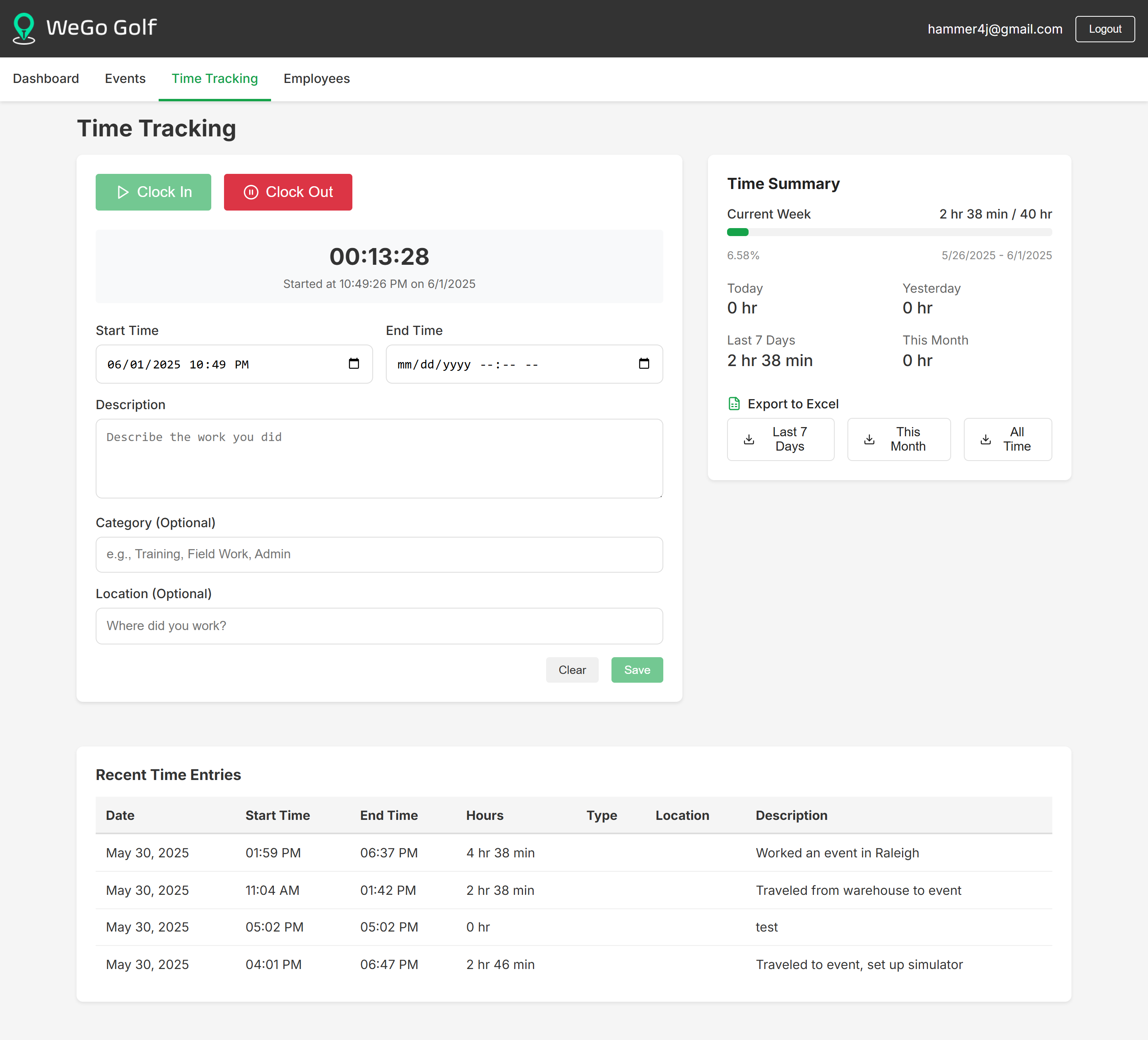
Task: Click the Category optional input
Action: click(x=379, y=554)
